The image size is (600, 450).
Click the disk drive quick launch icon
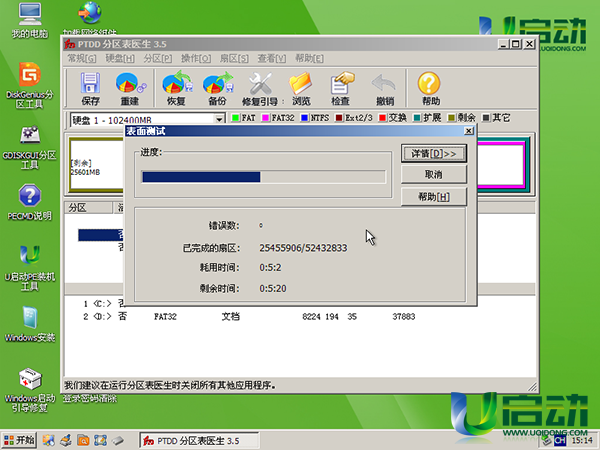pyautogui.click(x=117, y=440)
